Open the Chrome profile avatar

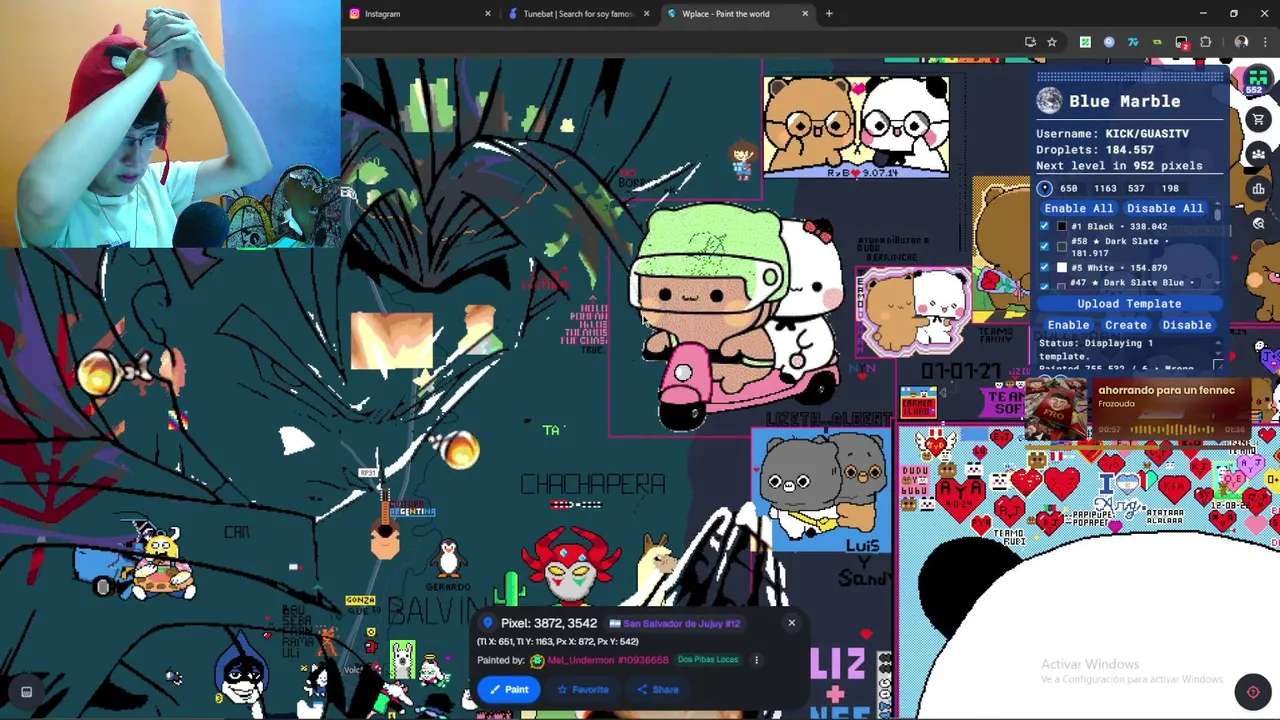pos(1241,42)
